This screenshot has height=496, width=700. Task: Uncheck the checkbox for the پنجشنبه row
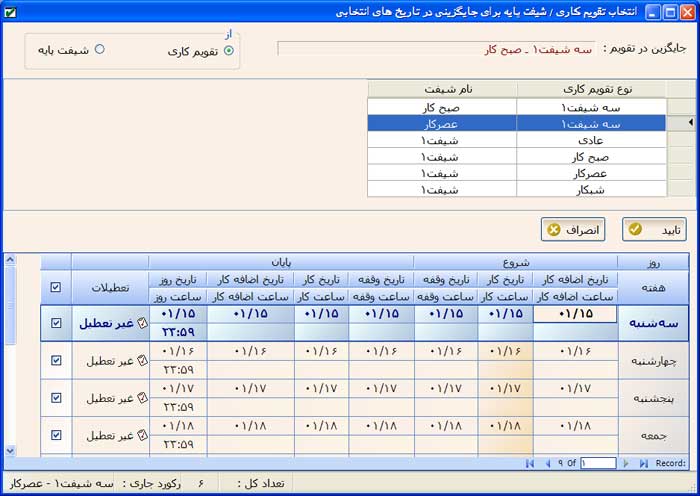point(55,398)
